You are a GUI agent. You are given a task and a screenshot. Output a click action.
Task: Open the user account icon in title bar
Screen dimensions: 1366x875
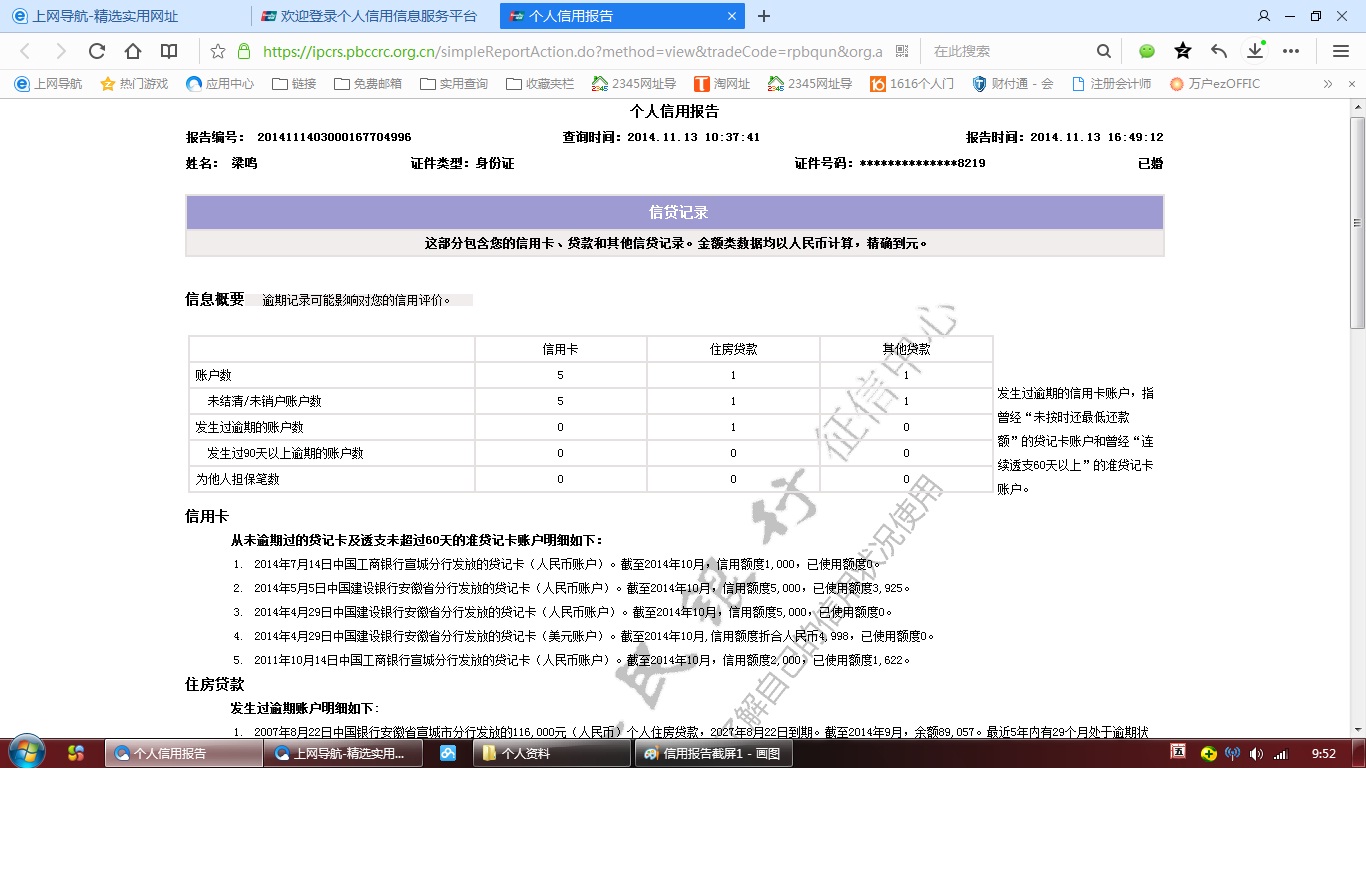[1264, 16]
